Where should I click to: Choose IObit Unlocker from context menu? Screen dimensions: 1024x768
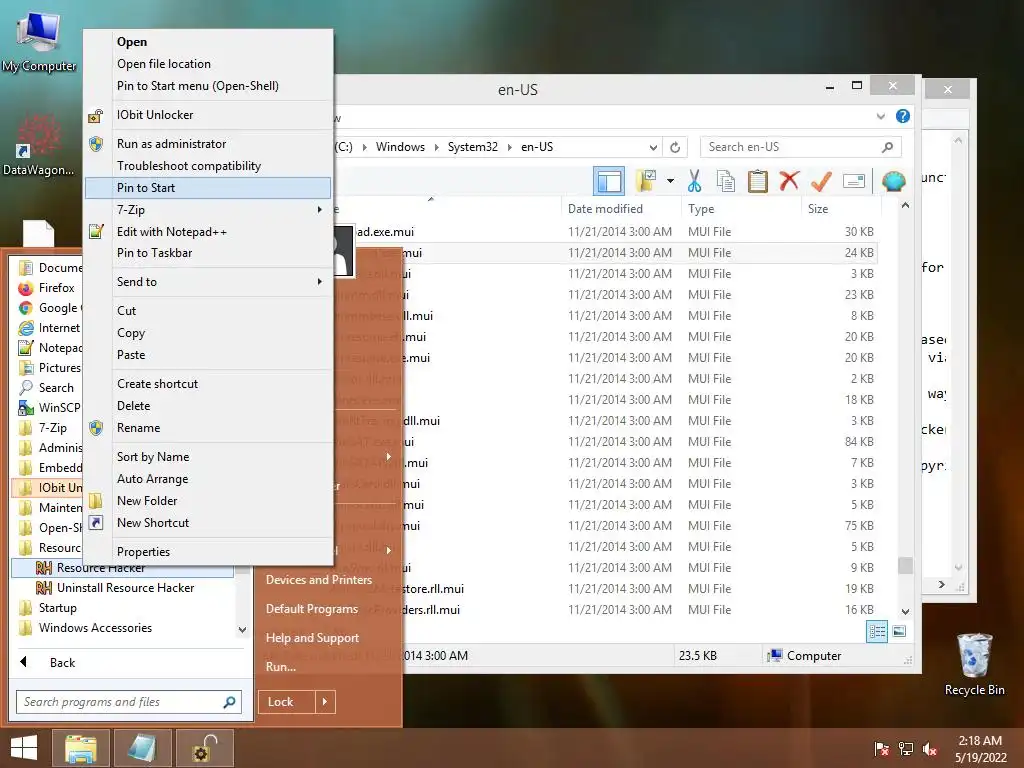click(x=208, y=115)
